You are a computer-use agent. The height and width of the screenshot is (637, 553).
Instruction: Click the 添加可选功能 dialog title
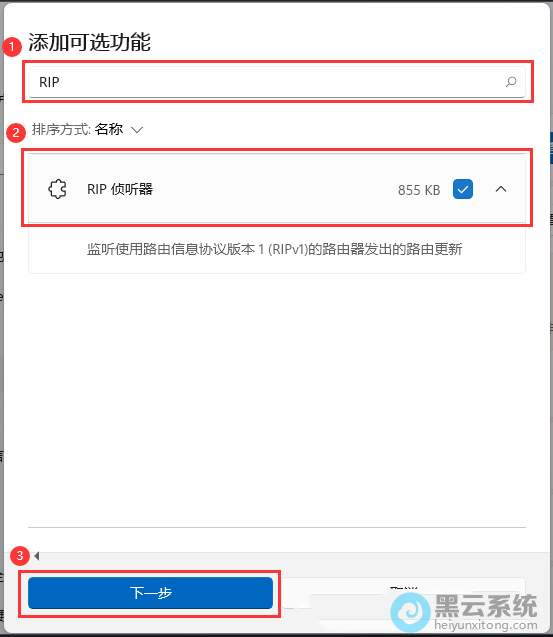89,42
